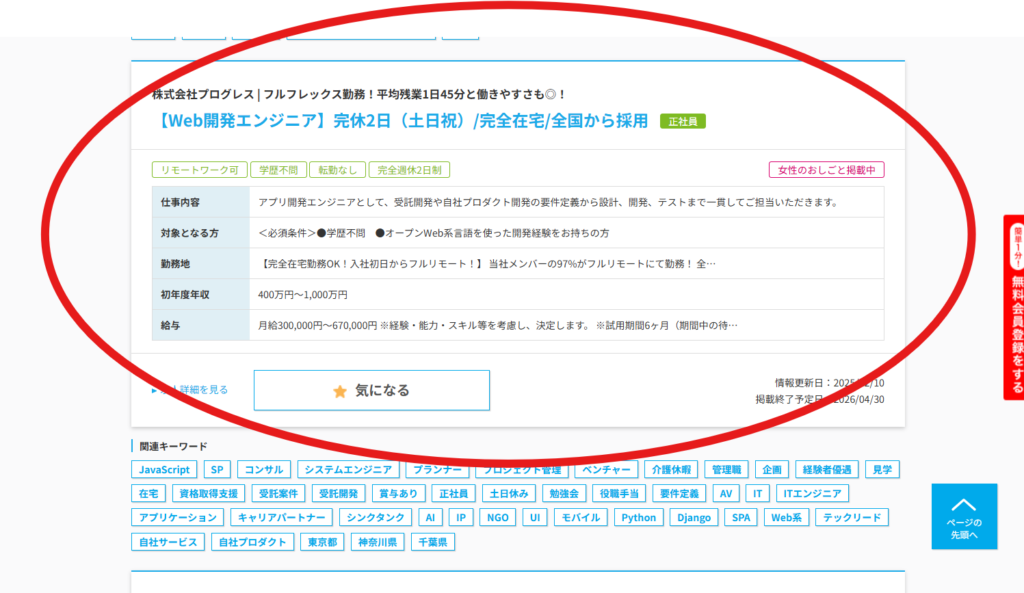Choose the 千葉県 location tag

tap(435, 542)
